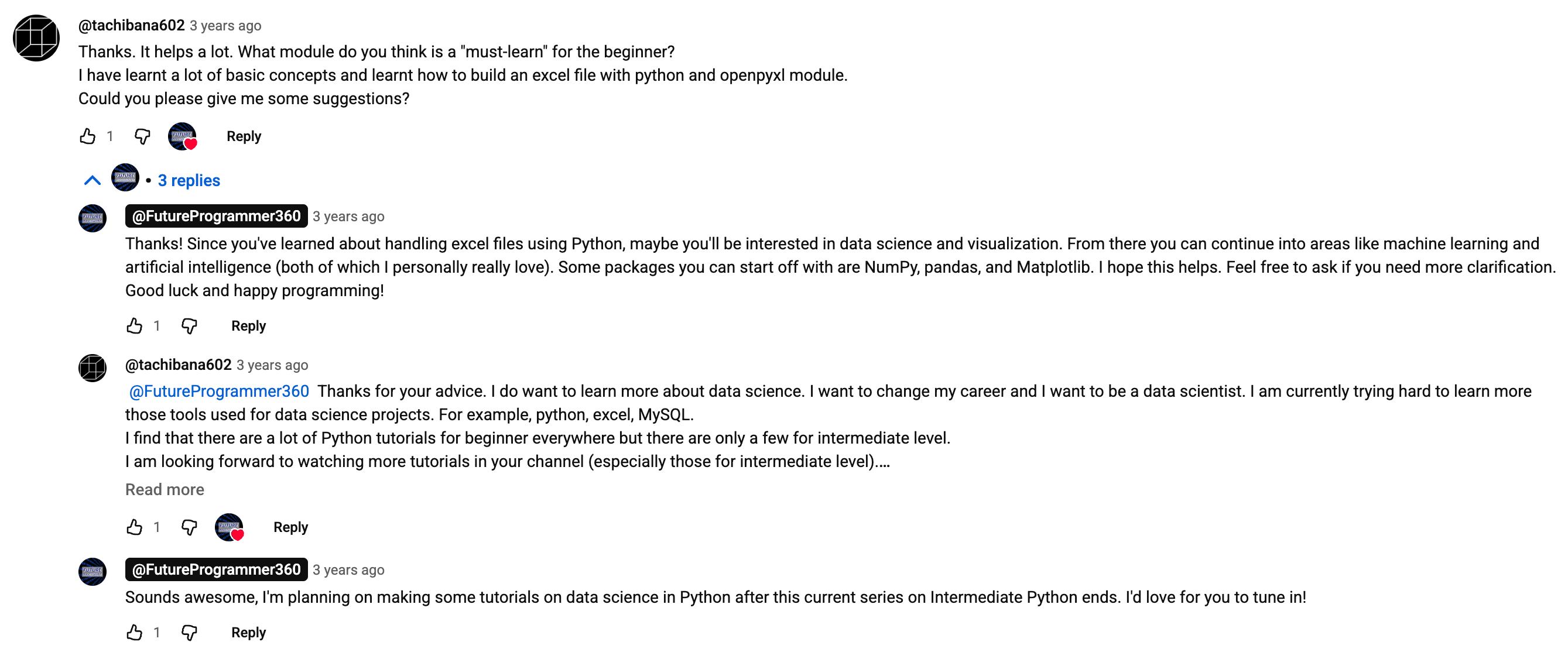Open the first @FutureProgrammer360 channel badge
This screenshot has height=666, width=1568.
216,216
